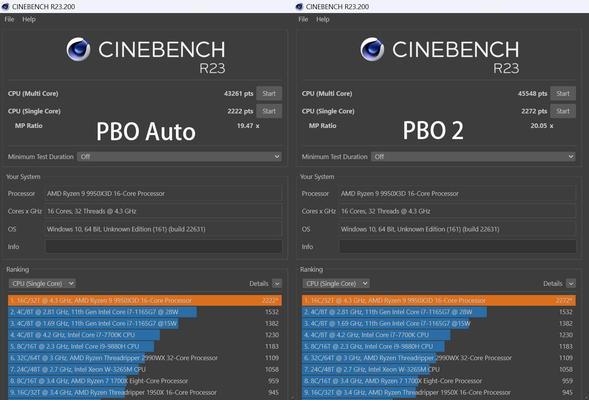Select Core i7-7700K row in left ranking
The image size is (589, 400).
point(145,335)
